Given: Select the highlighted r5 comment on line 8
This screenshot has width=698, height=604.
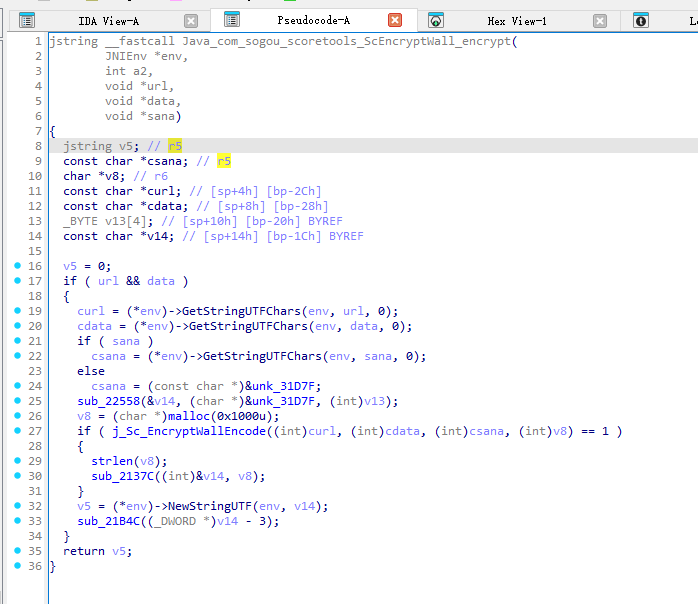Looking at the screenshot, I should [x=175, y=146].
